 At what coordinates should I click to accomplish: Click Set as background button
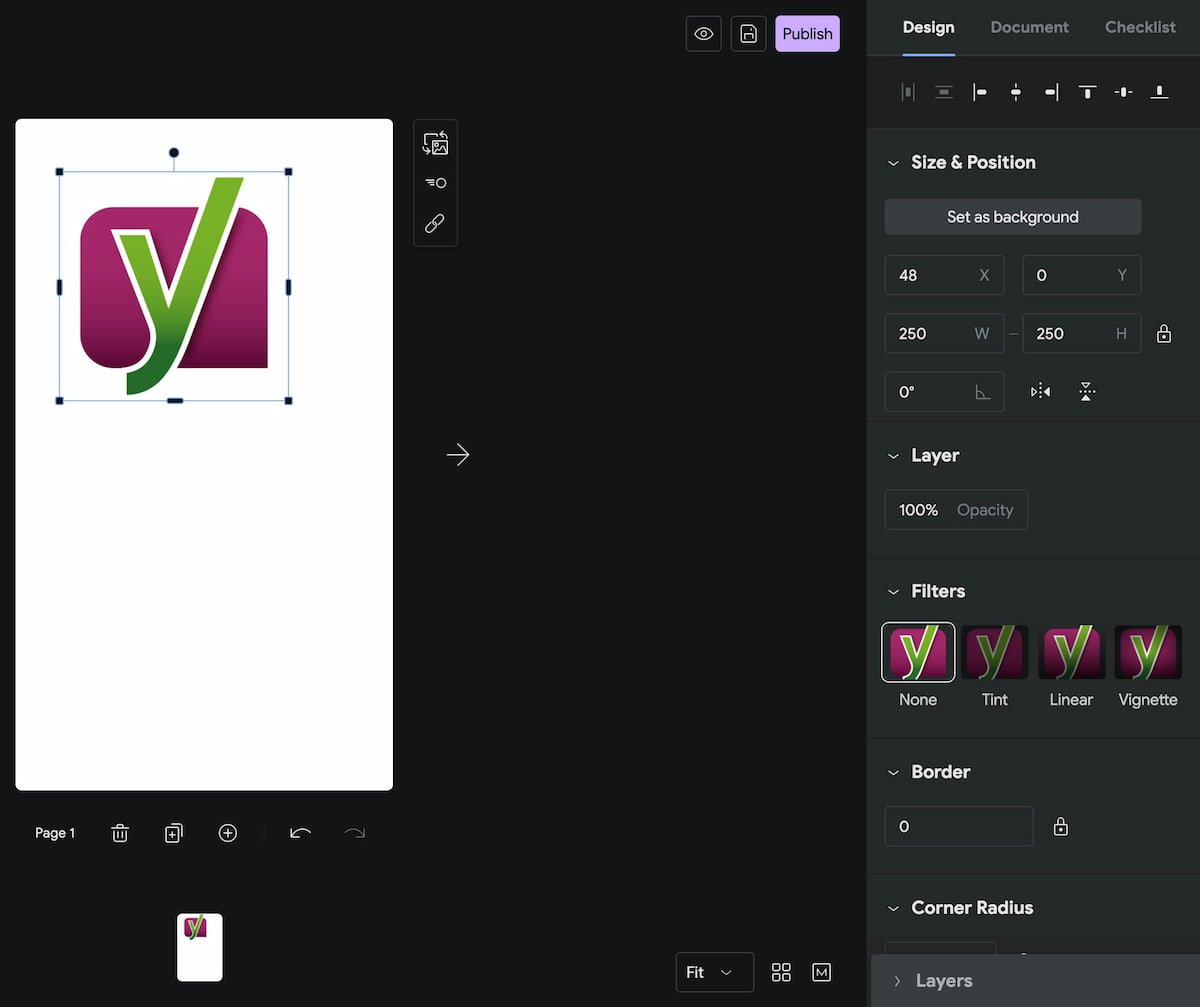coord(1012,217)
